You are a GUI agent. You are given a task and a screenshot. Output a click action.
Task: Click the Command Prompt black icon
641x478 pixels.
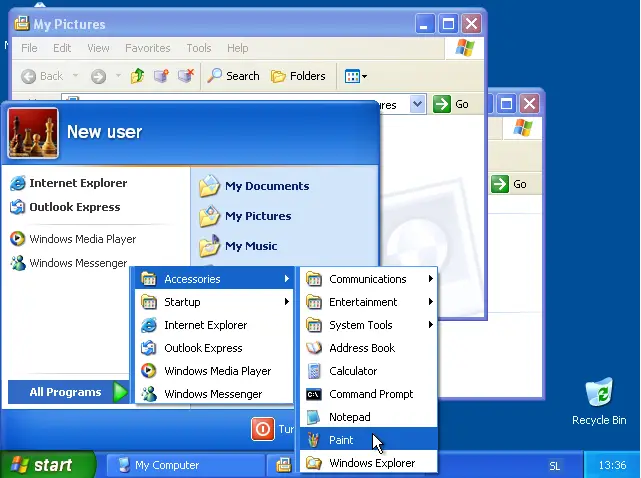tap(314, 394)
